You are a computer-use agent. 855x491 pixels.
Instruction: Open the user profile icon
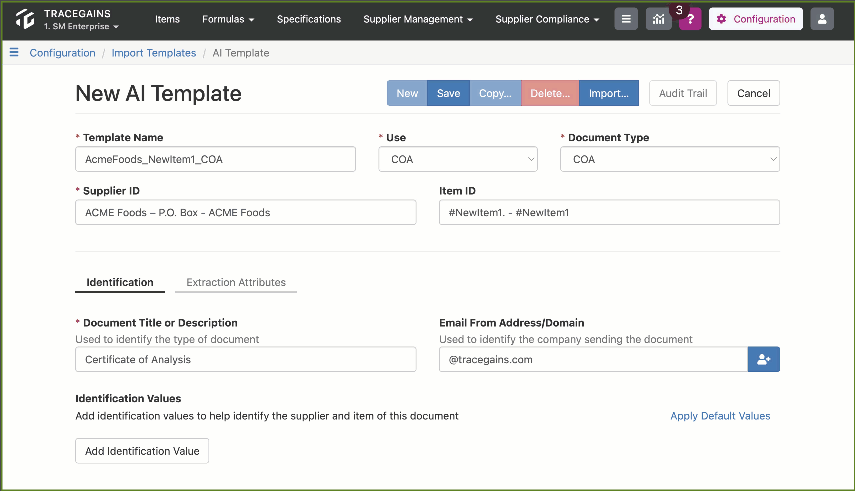pyautogui.click(x=822, y=19)
